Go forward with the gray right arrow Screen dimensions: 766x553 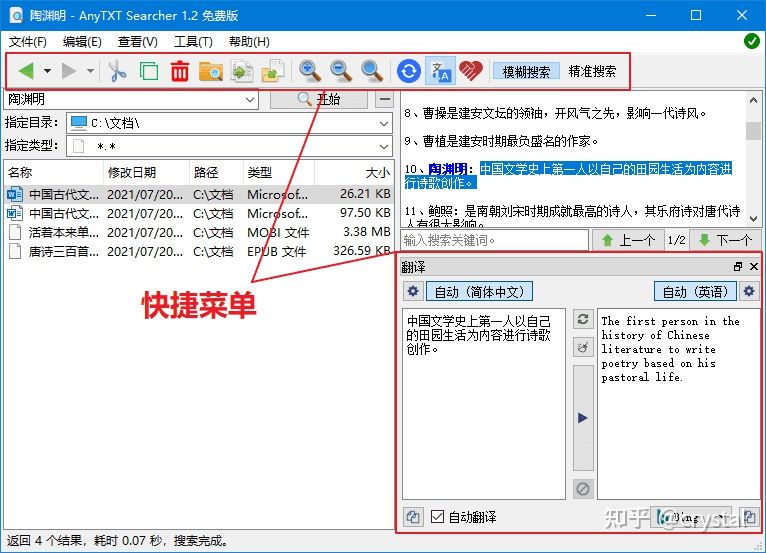tap(69, 71)
